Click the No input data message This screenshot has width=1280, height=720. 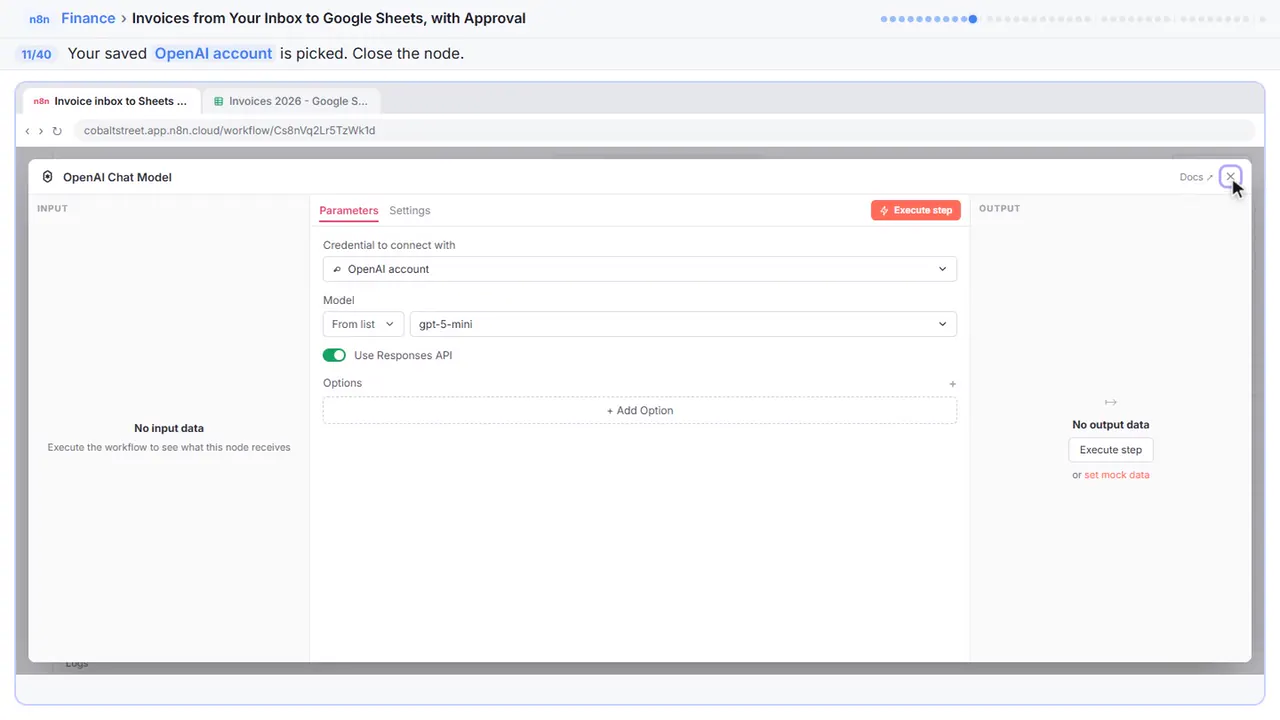169,428
